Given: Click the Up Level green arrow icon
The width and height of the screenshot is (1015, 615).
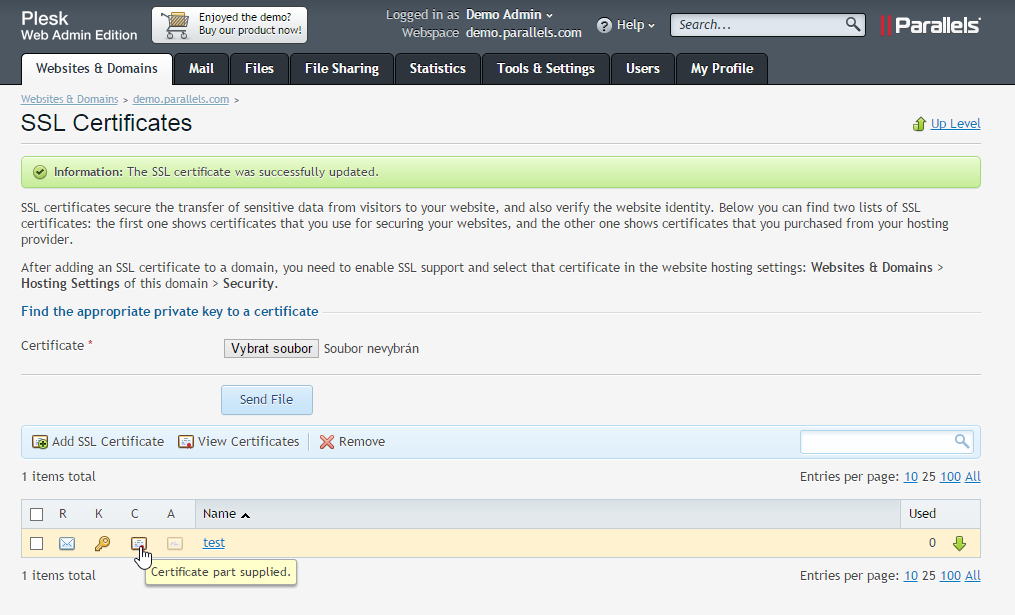Looking at the screenshot, I should (919, 124).
